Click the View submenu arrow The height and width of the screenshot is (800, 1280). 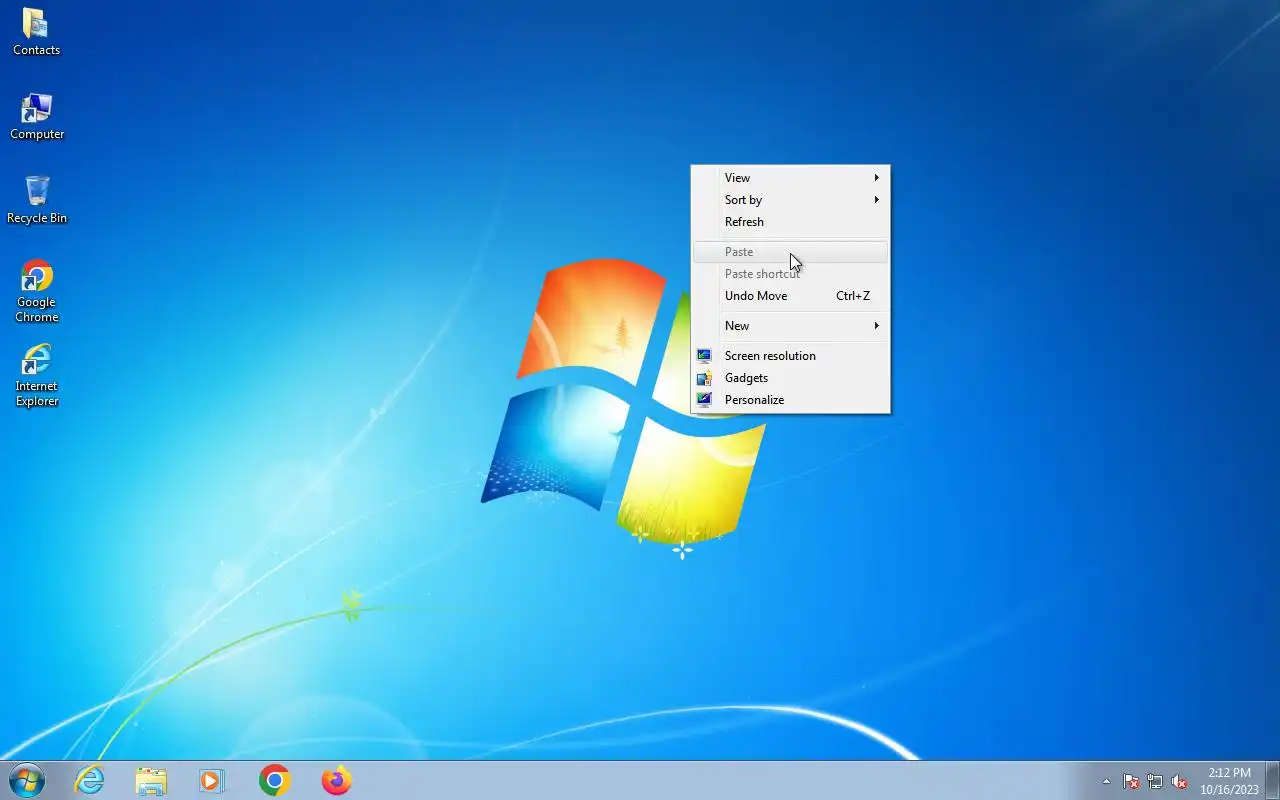tap(877, 178)
